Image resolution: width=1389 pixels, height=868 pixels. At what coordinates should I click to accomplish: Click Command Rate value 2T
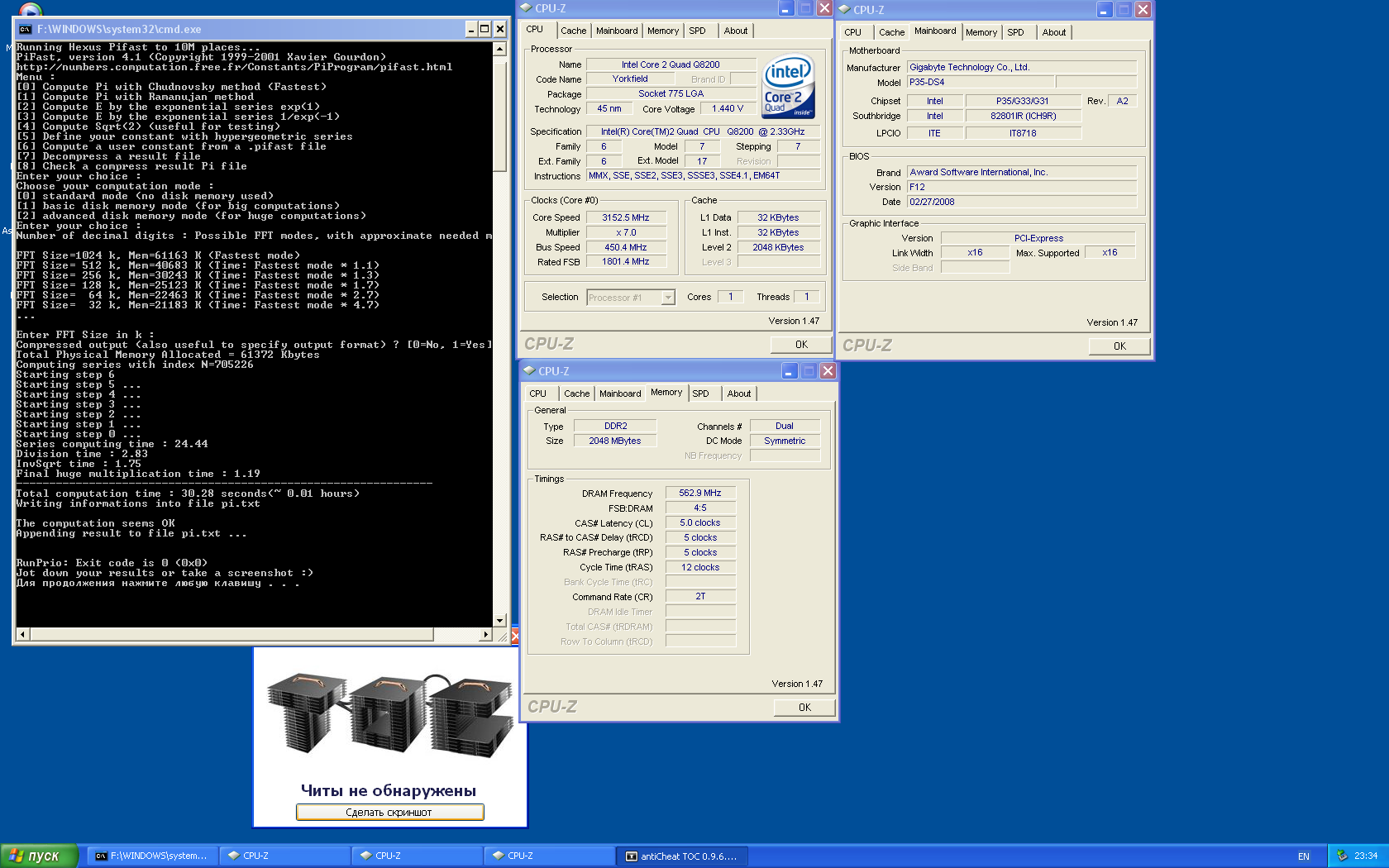[700, 596]
